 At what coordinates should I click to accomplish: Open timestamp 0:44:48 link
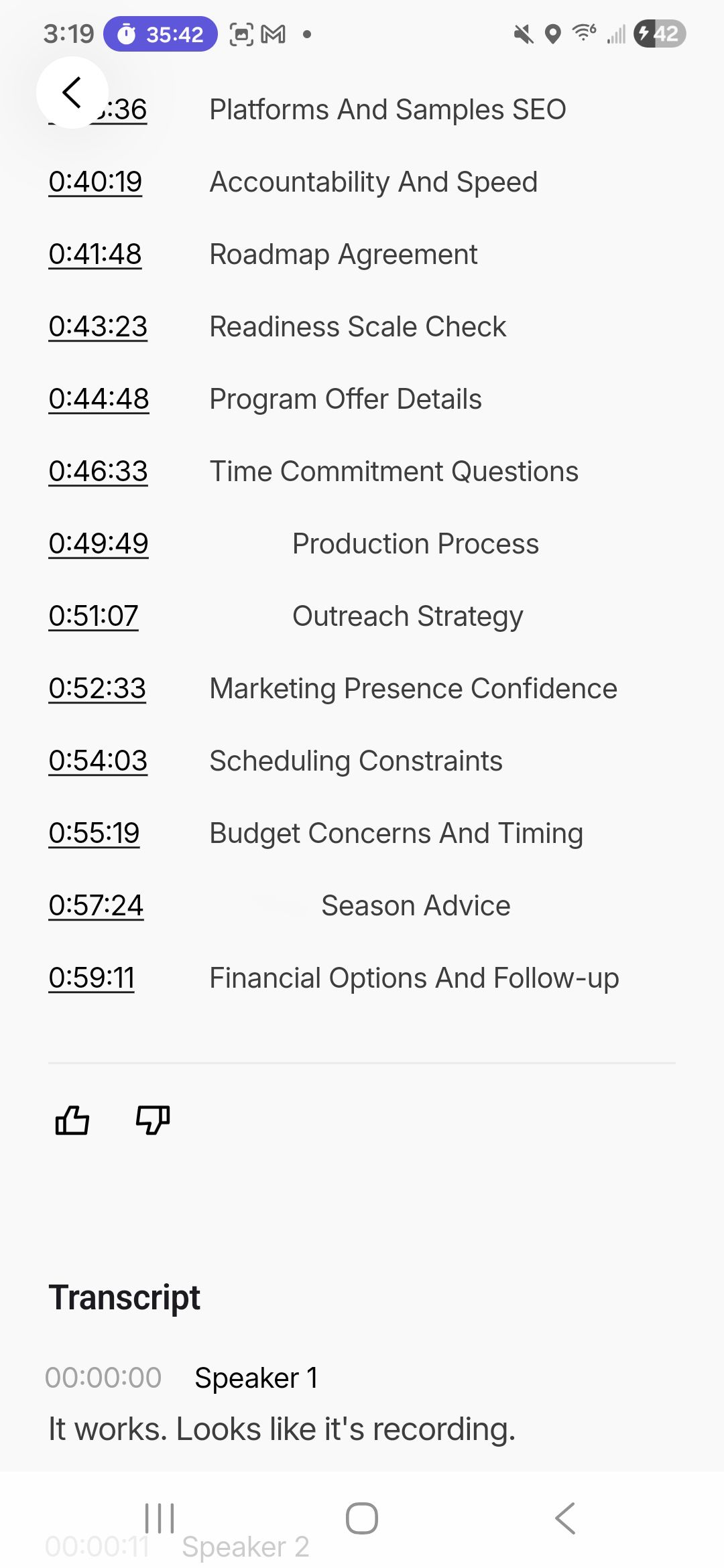pyautogui.click(x=99, y=399)
